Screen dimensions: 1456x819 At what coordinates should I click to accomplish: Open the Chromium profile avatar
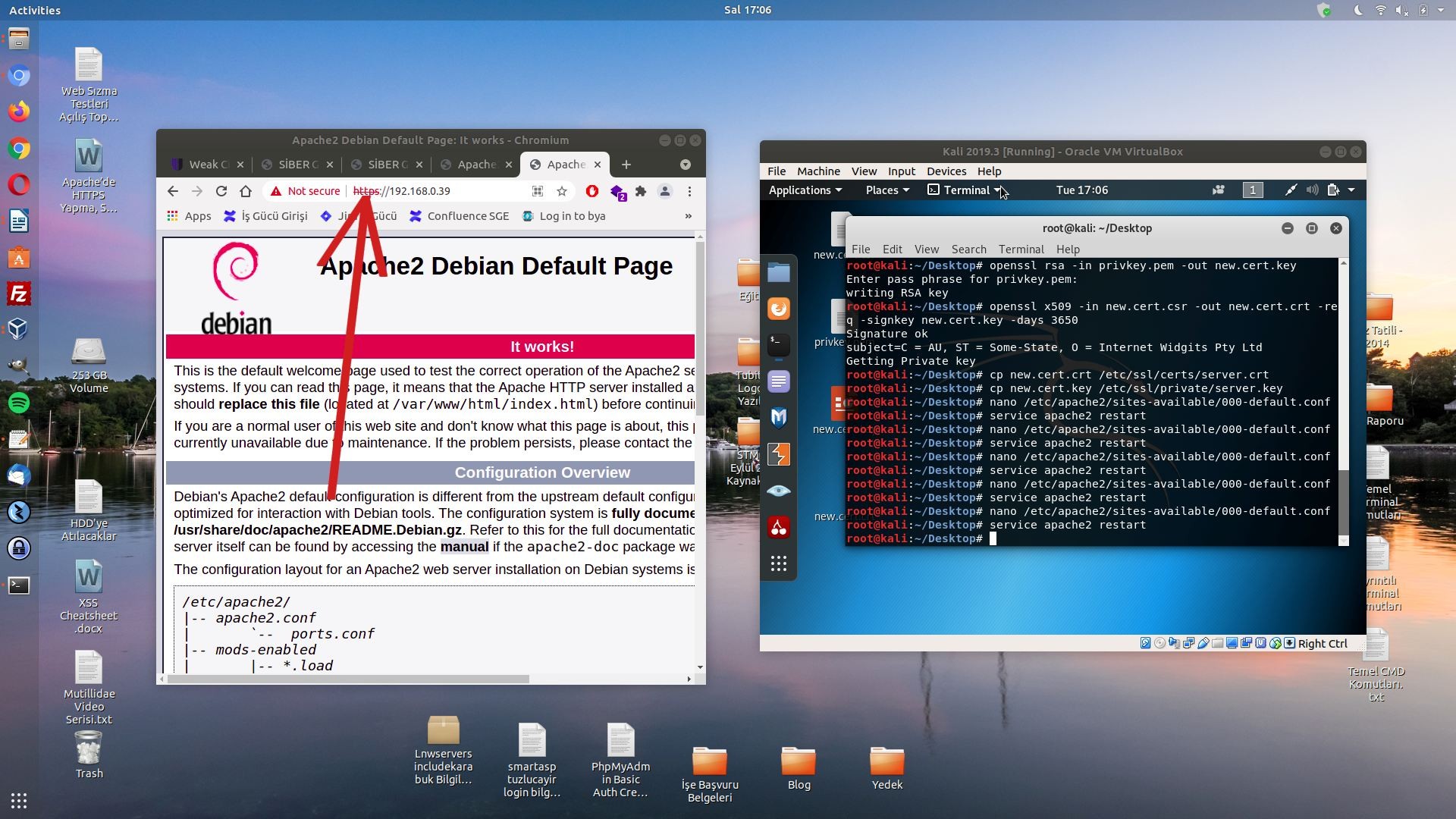[x=665, y=191]
